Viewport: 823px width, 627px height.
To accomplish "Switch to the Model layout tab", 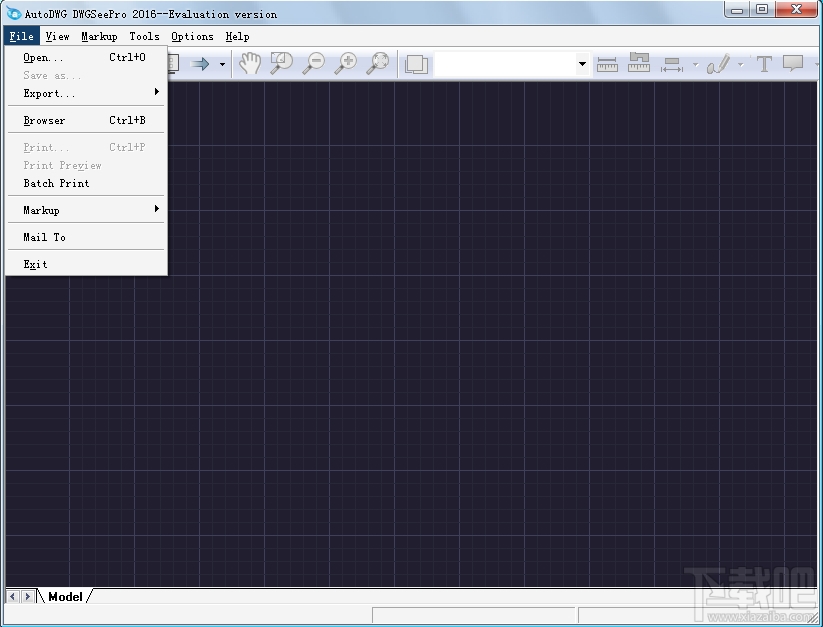I will 65,597.
